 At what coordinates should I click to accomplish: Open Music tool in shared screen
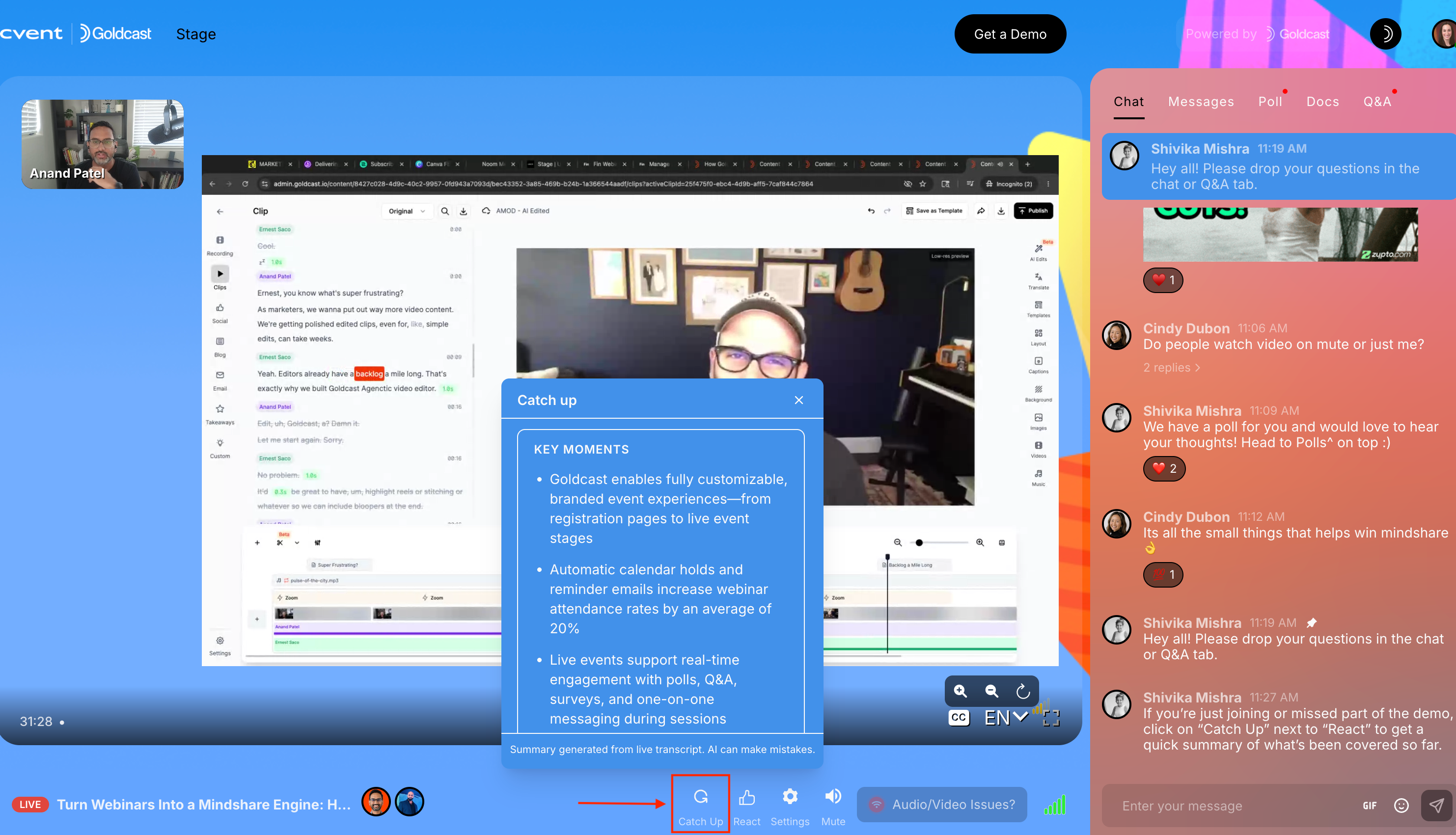tap(1039, 477)
